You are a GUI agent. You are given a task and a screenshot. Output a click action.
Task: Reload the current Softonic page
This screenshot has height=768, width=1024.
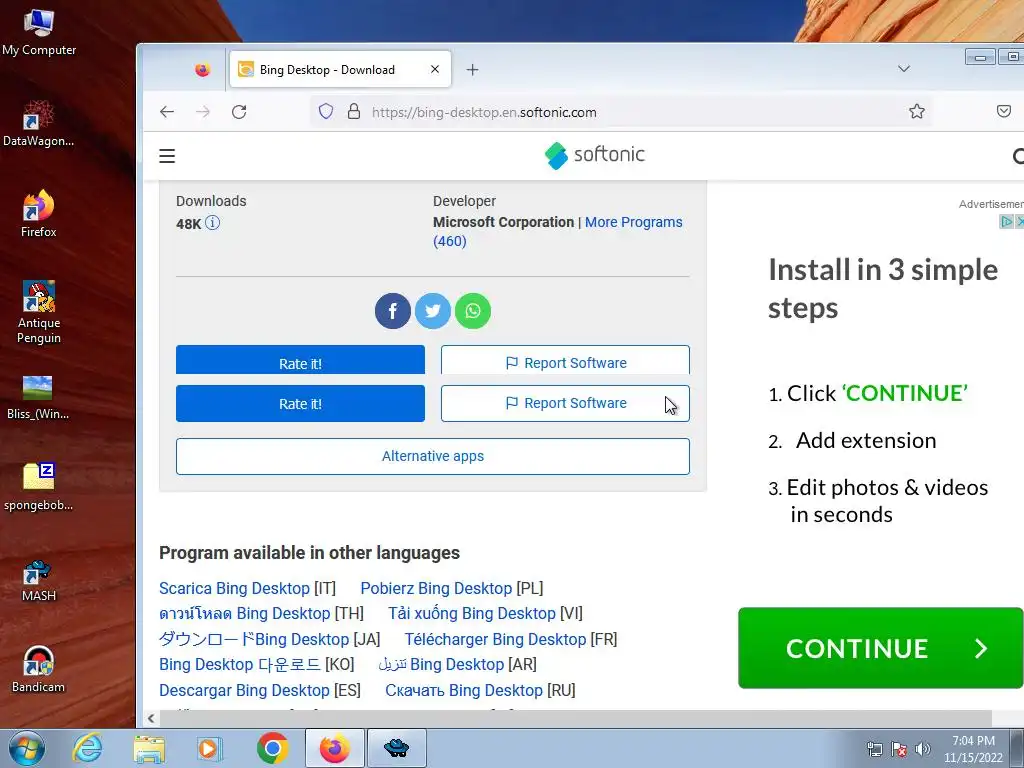pos(239,112)
